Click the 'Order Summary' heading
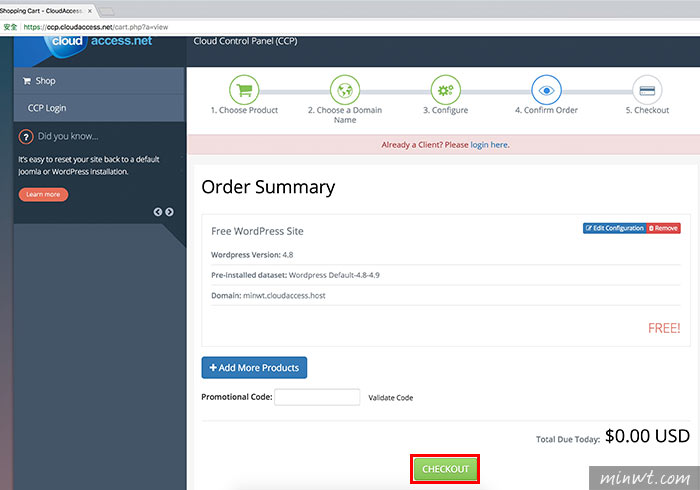 268,187
